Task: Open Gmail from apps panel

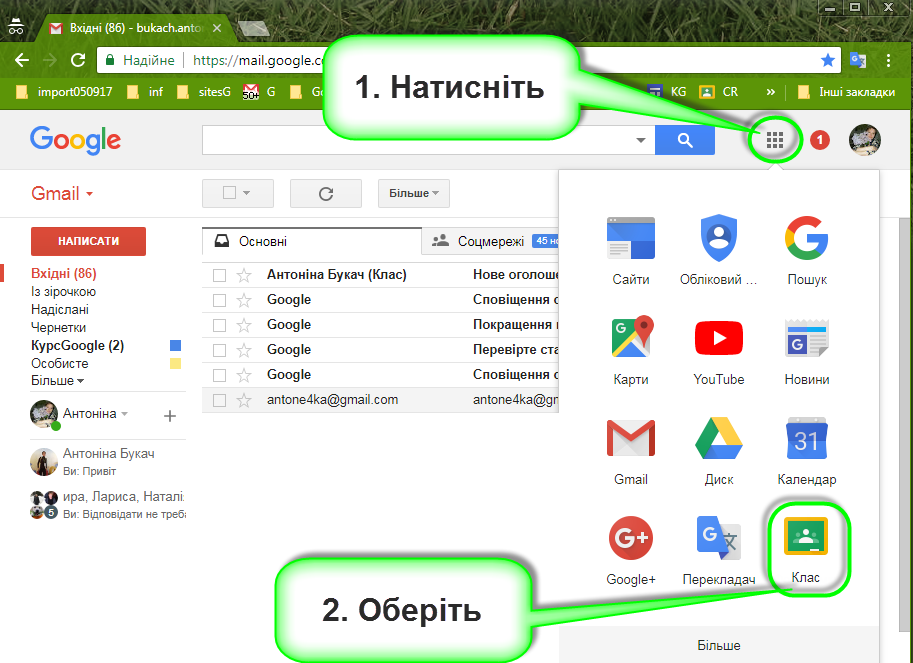Action: tap(631, 451)
